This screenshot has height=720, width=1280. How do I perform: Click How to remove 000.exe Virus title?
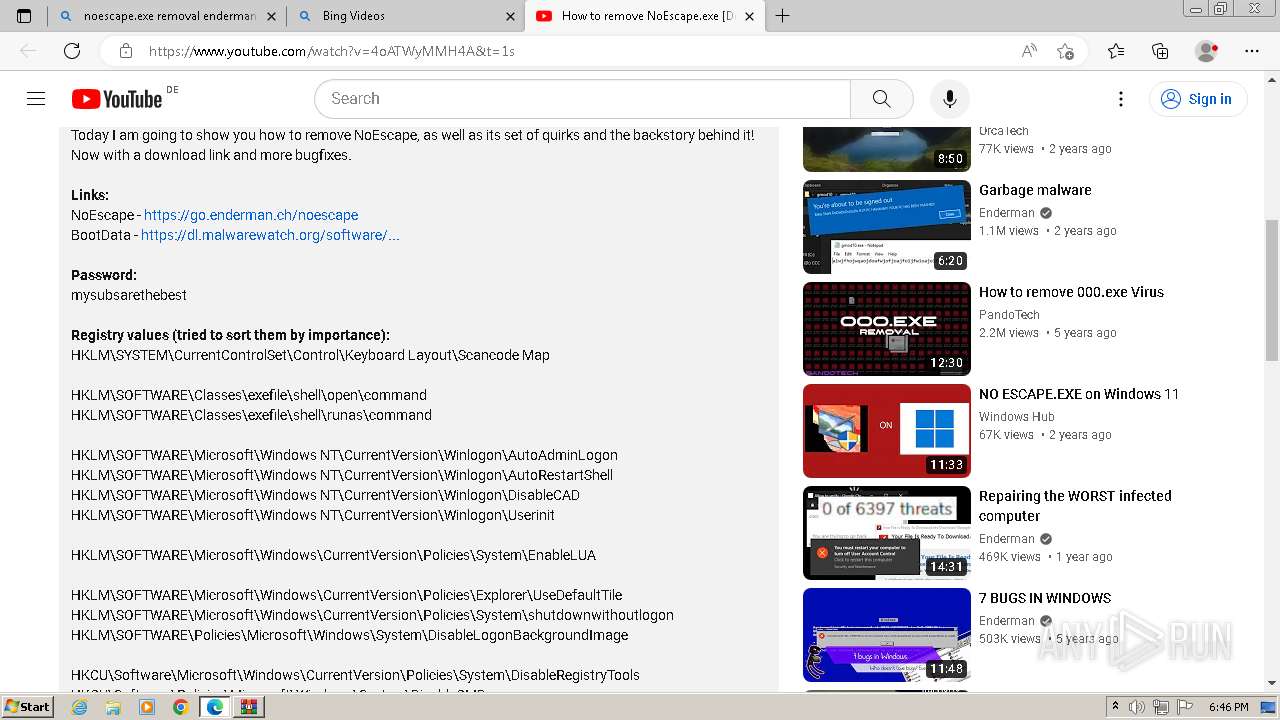pyautogui.click(x=1071, y=292)
